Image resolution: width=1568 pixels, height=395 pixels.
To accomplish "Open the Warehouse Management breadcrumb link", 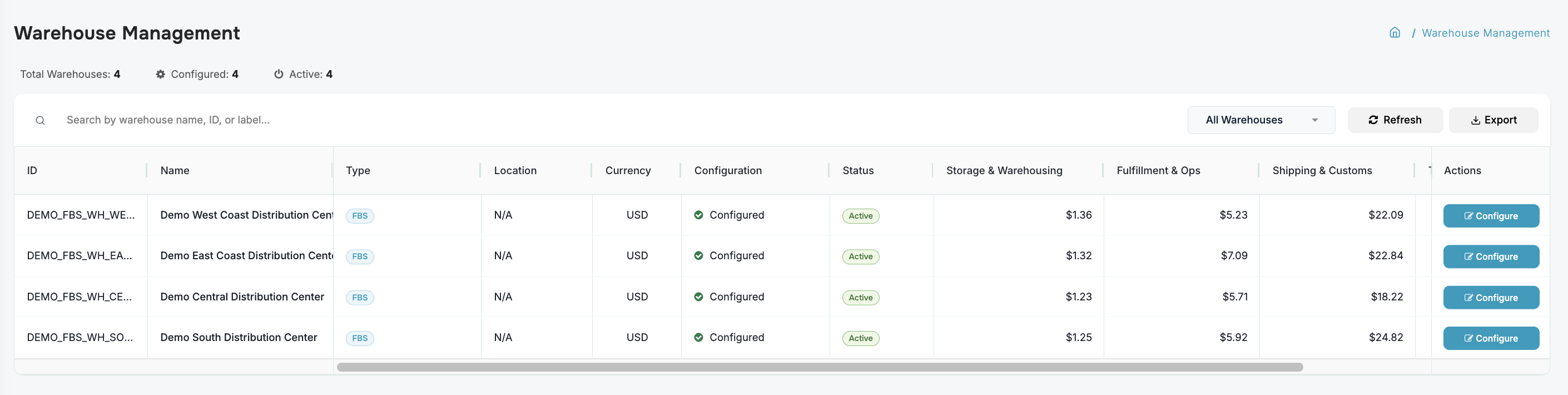I will click(1485, 33).
